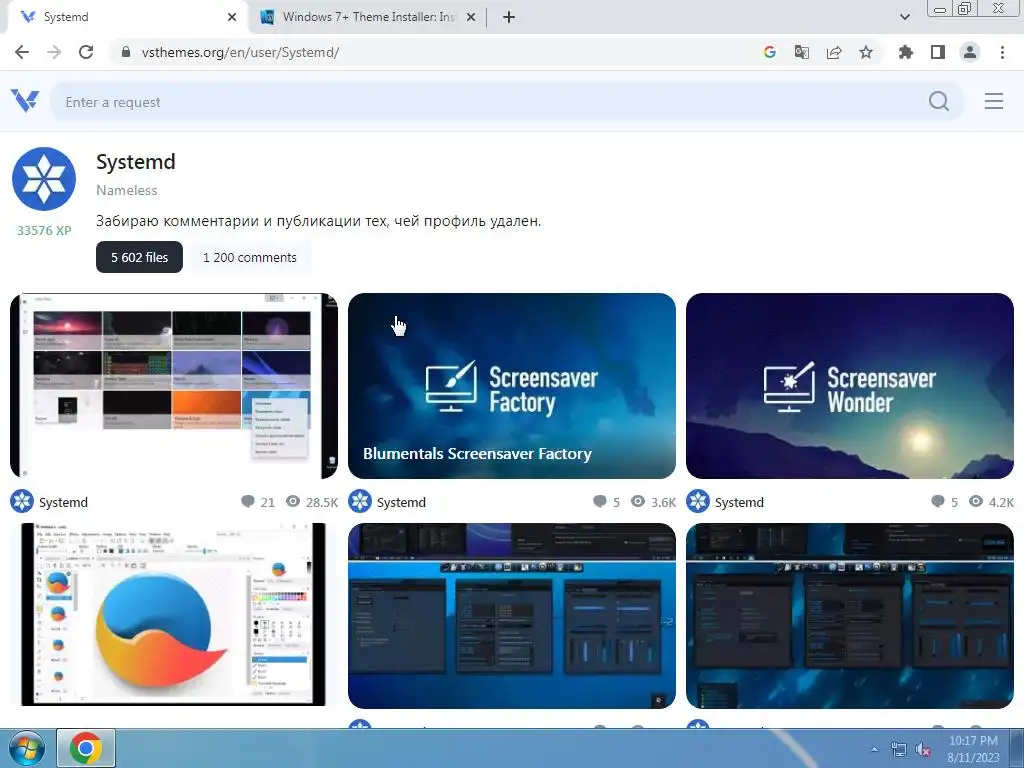Image resolution: width=1024 pixels, height=768 pixels.
Task: Open Google icon in address bar
Action: [x=770, y=52]
